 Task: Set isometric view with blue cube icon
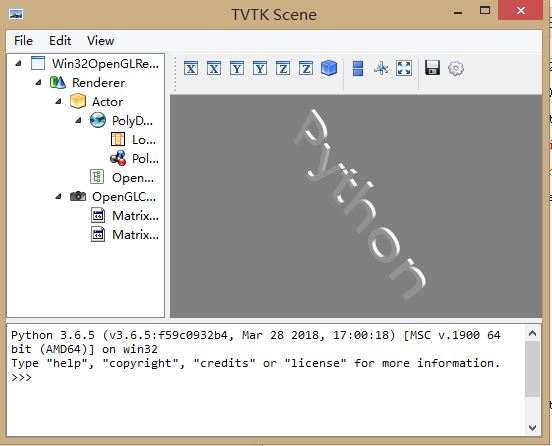[x=329, y=68]
